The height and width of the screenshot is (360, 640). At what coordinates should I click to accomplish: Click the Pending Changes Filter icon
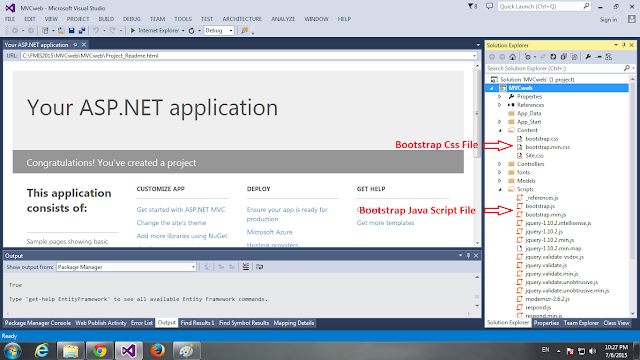coord(527,57)
